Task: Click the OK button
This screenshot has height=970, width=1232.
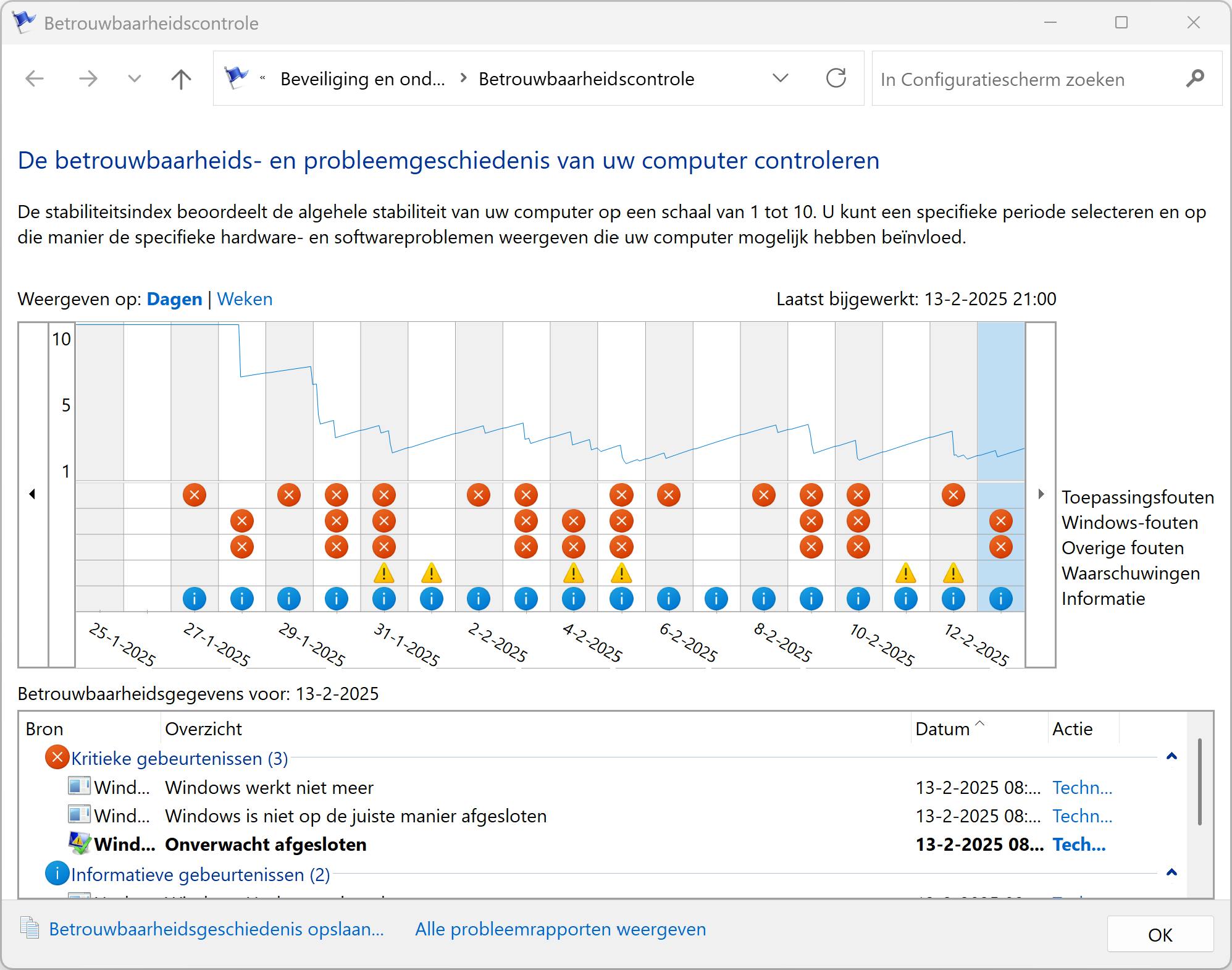Action: pyautogui.click(x=1160, y=935)
